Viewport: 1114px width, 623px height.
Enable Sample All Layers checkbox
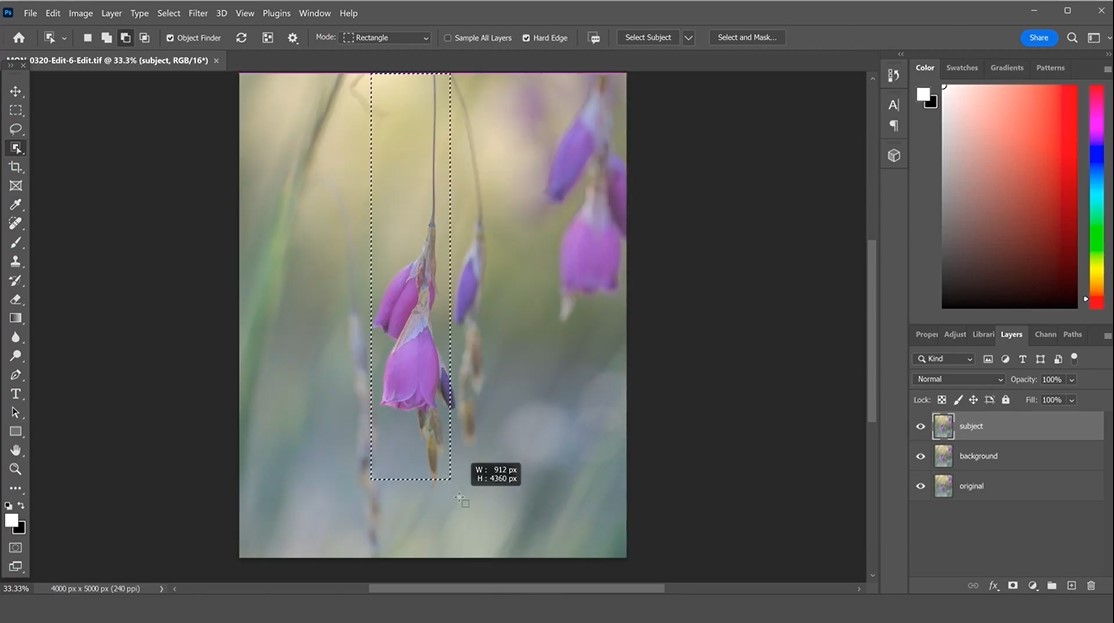[447, 38]
